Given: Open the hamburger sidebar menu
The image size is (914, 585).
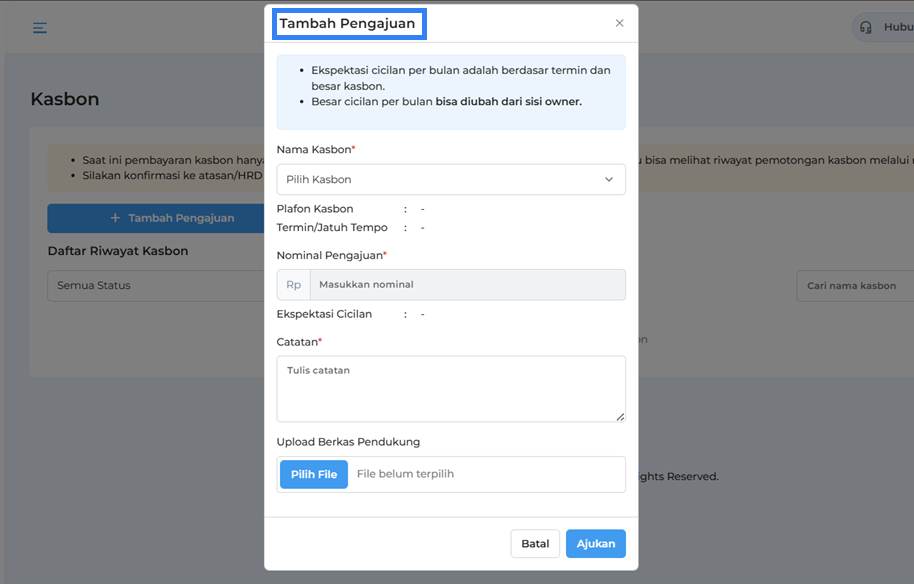Looking at the screenshot, I should click(x=40, y=28).
